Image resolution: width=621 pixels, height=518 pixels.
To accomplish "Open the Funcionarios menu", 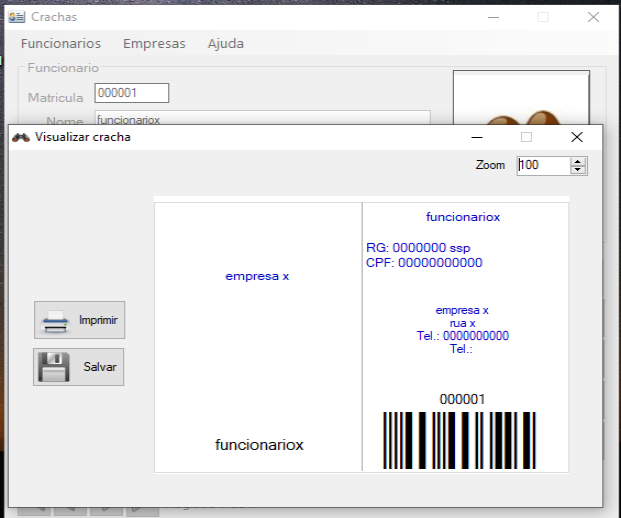I will [61, 43].
